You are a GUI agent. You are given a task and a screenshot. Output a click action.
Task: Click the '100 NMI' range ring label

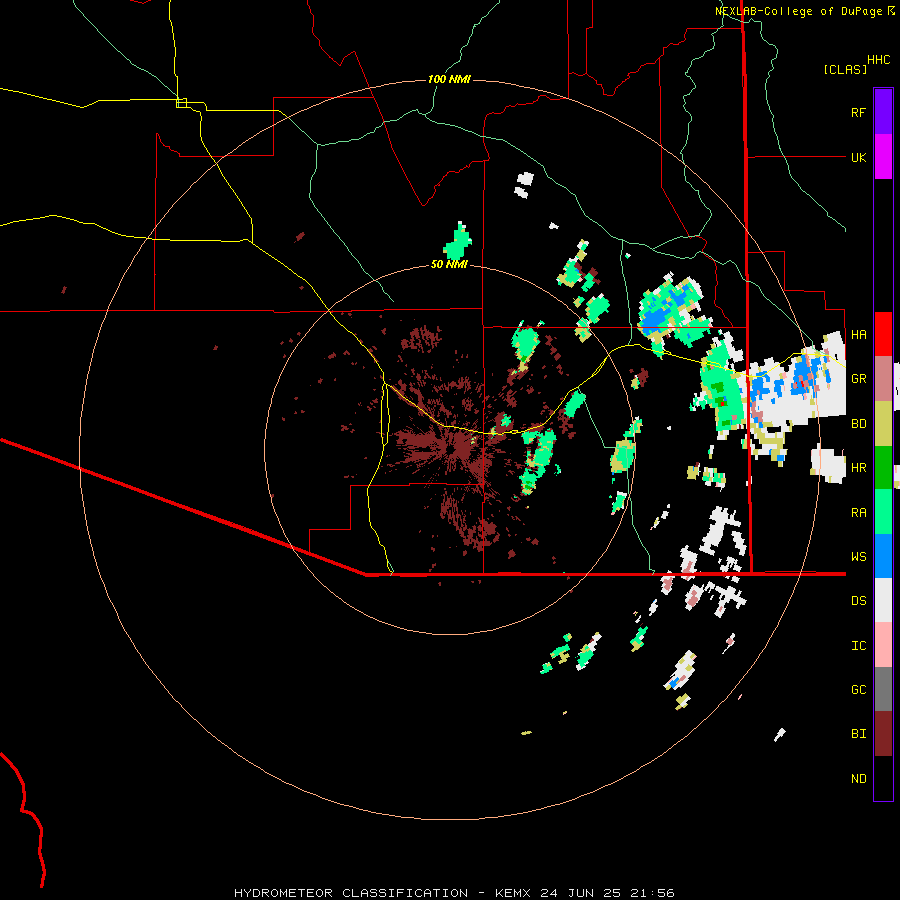(449, 79)
